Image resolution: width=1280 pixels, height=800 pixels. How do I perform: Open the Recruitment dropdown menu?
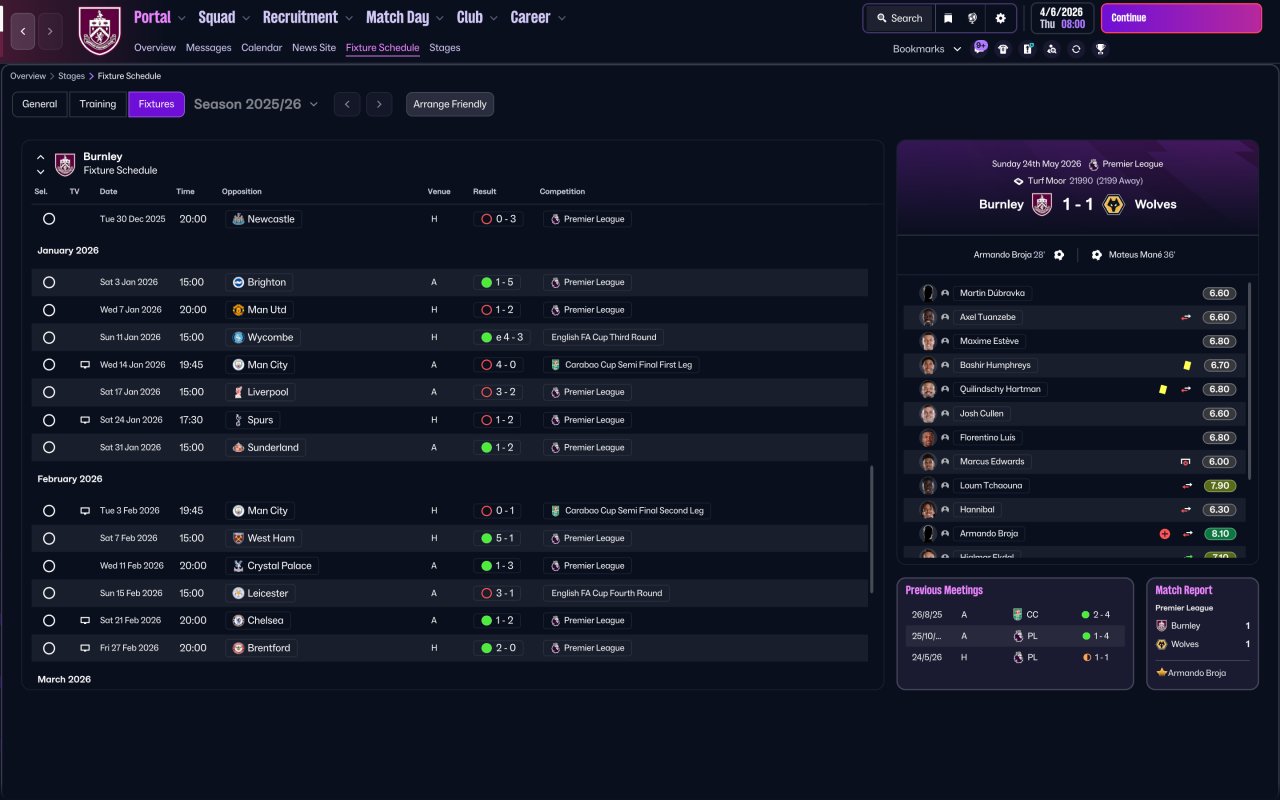pyautogui.click(x=308, y=17)
